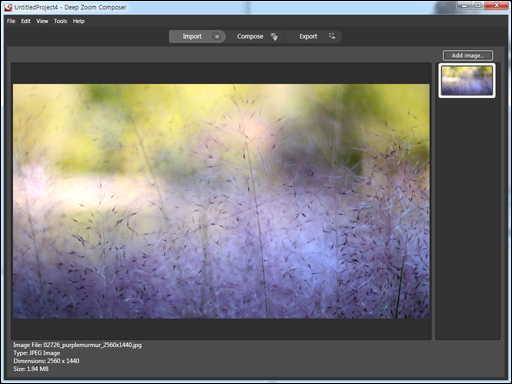Click the Add image... button
This screenshot has height=384, width=512.
click(x=468, y=55)
